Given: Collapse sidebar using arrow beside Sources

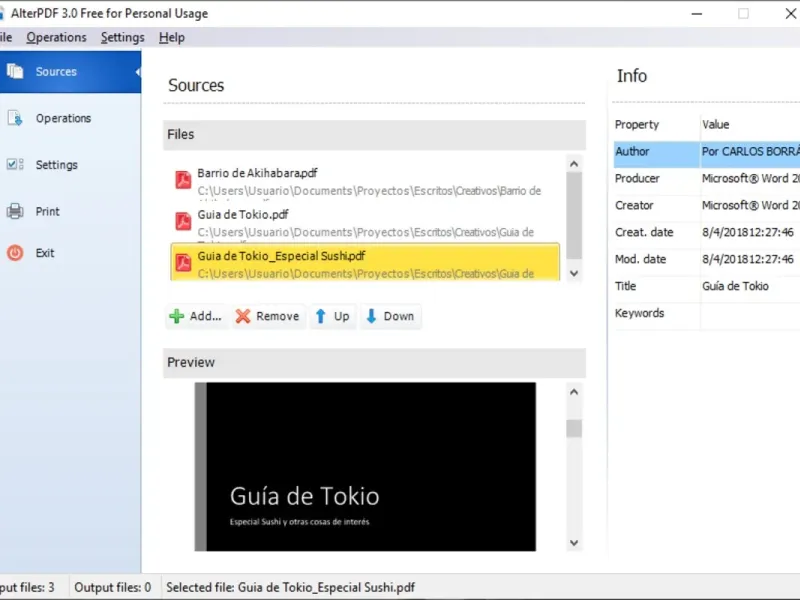Looking at the screenshot, I should (137, 72).
